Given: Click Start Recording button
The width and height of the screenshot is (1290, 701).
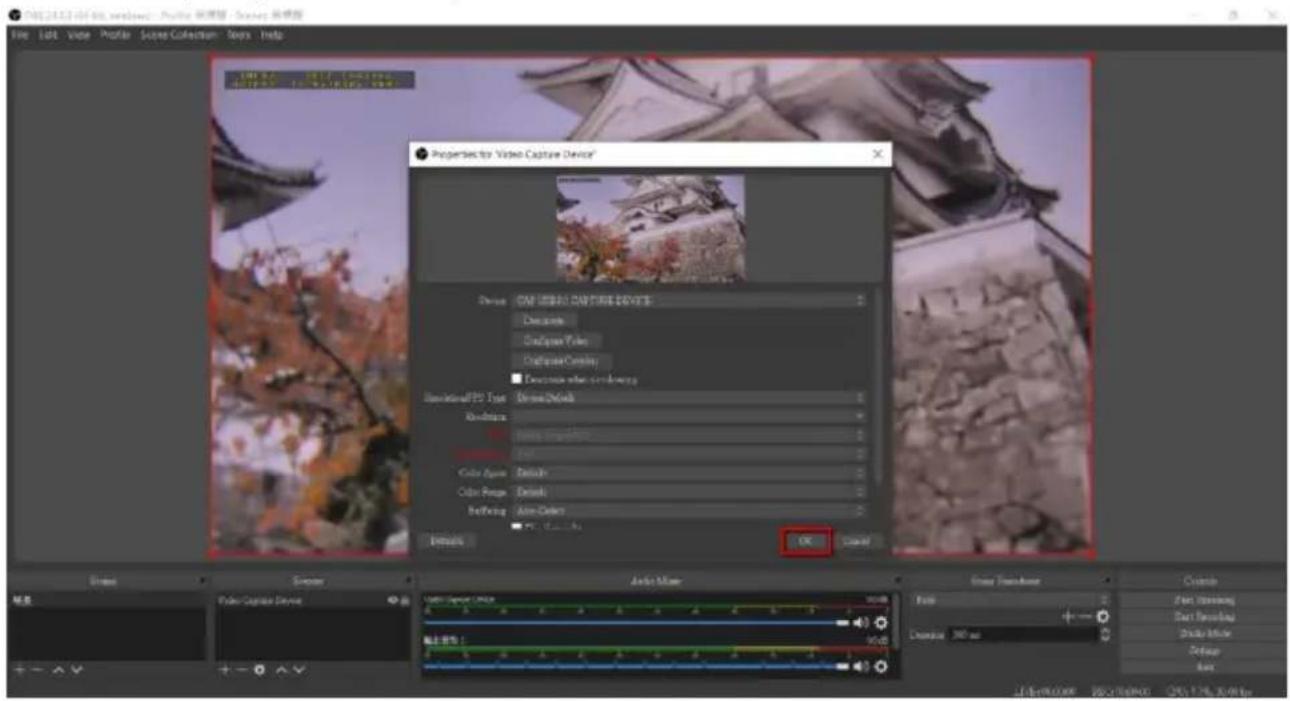Looking at the screenshot, I should click(x=1203, y=617).
